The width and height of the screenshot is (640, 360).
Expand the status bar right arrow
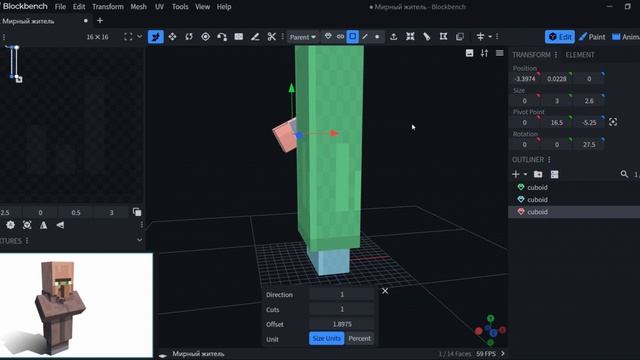coord(502,353)
